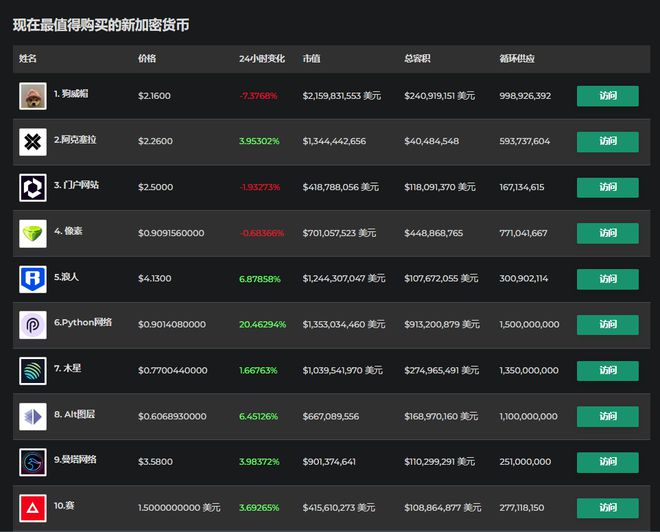Click the wavy-lines icon in row 7

[33, 371]
